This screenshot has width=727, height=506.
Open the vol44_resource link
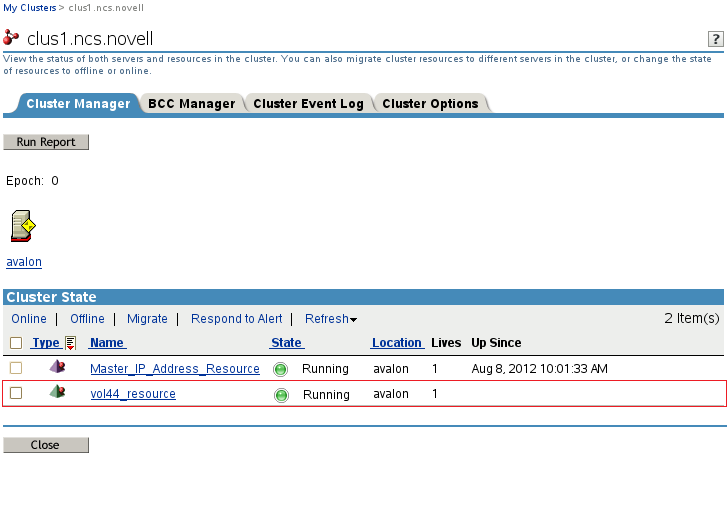tap(133, 394)
